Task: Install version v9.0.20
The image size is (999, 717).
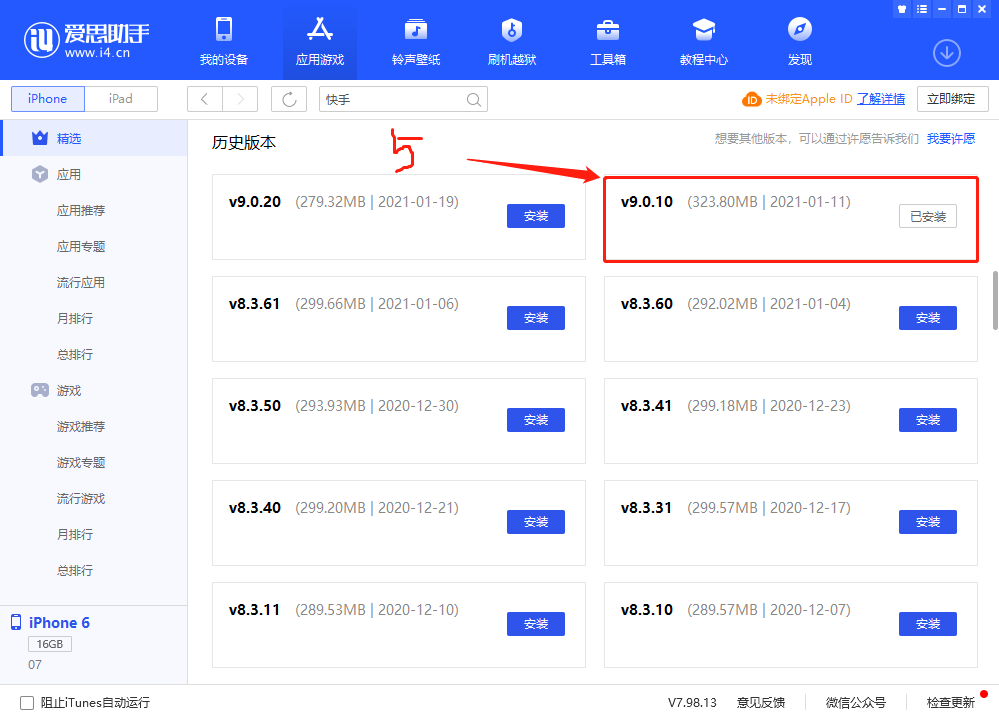Action: [536, 216]
